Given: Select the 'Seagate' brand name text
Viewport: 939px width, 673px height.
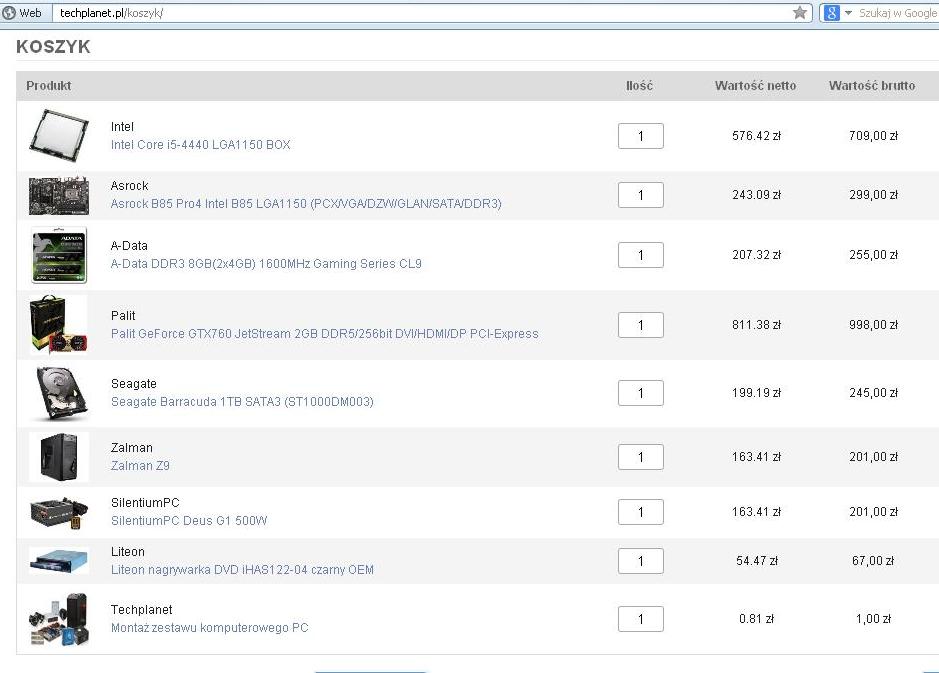Looking at the screenshot, I should [x=134, y=384].
